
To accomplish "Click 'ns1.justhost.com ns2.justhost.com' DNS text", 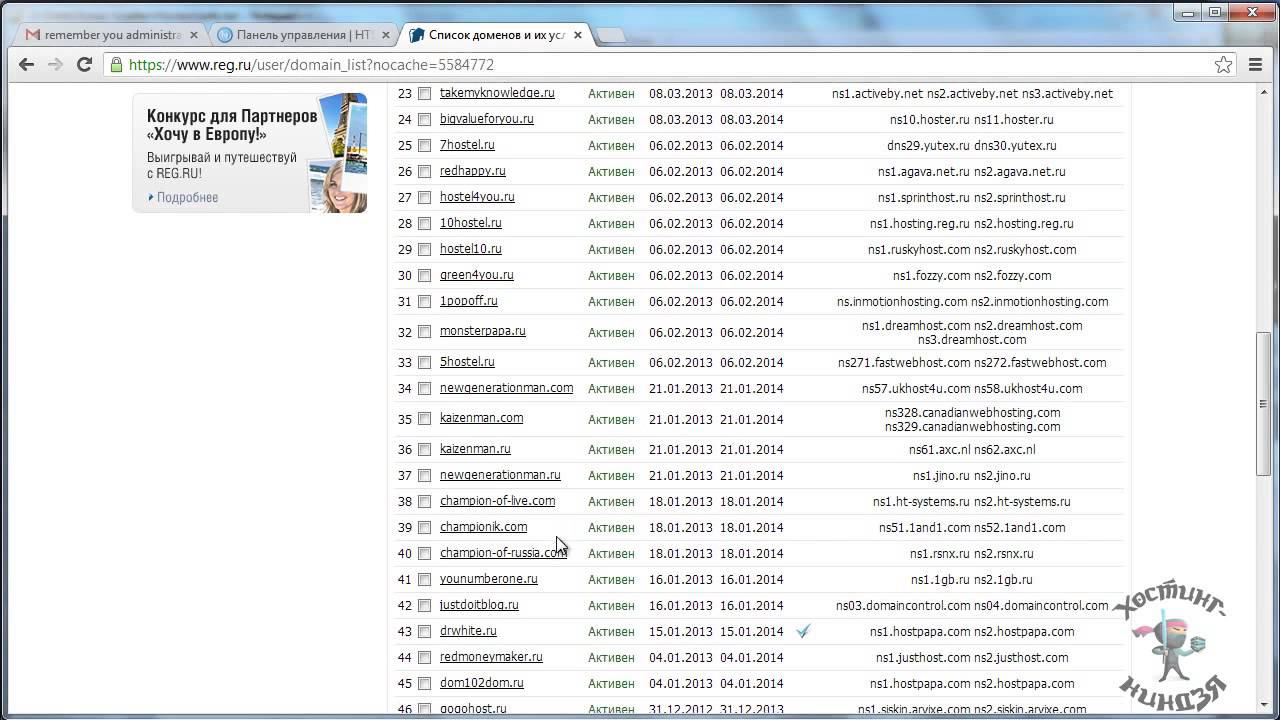I will pos(972,657).
